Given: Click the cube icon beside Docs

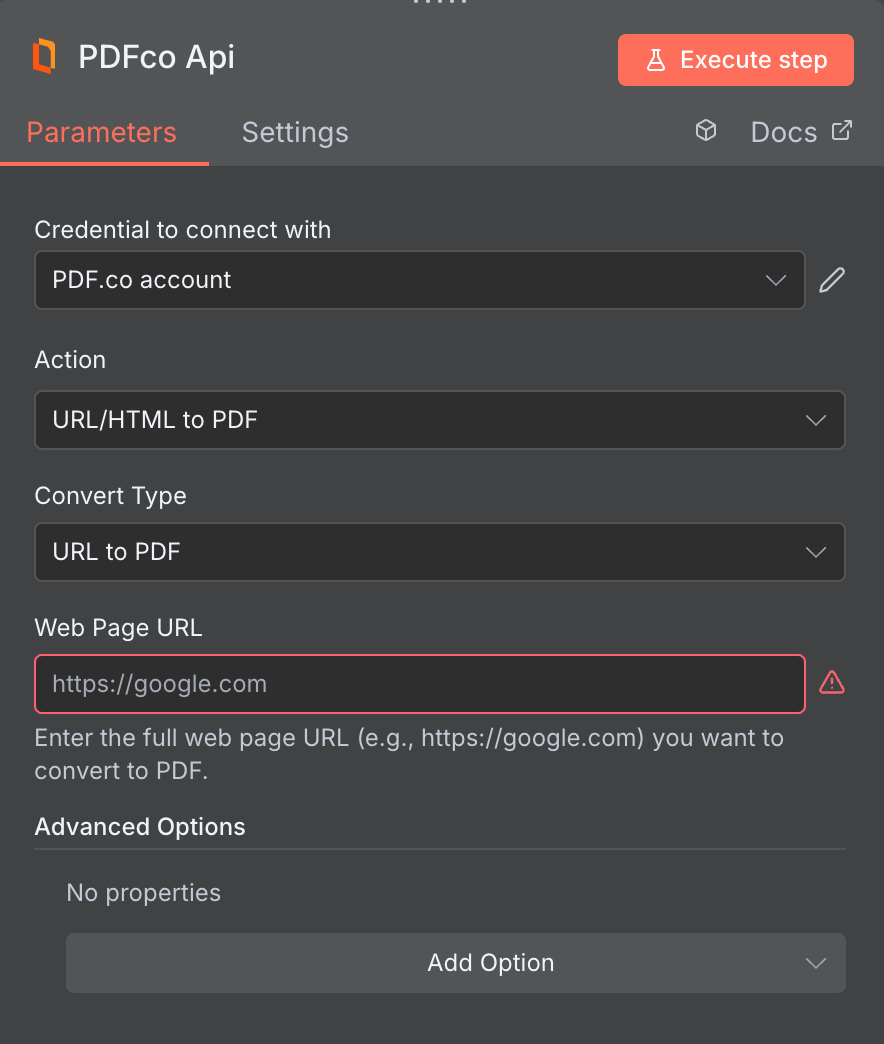Looking at the screenshot, I should [x=706, y=130].
